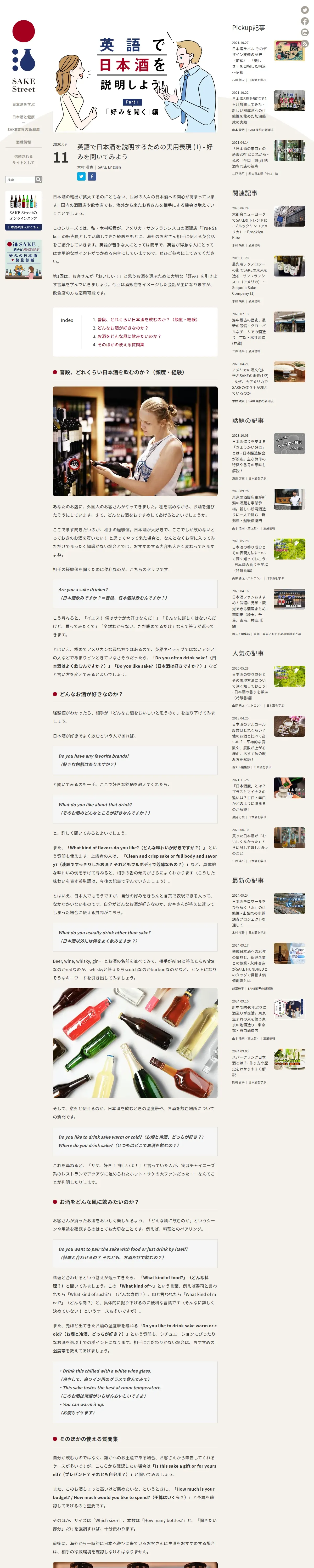The image size is (314, 1568).
Task: Open SAKE業界の新潮流 in the sidebar menu
Action: coord(24,130)
